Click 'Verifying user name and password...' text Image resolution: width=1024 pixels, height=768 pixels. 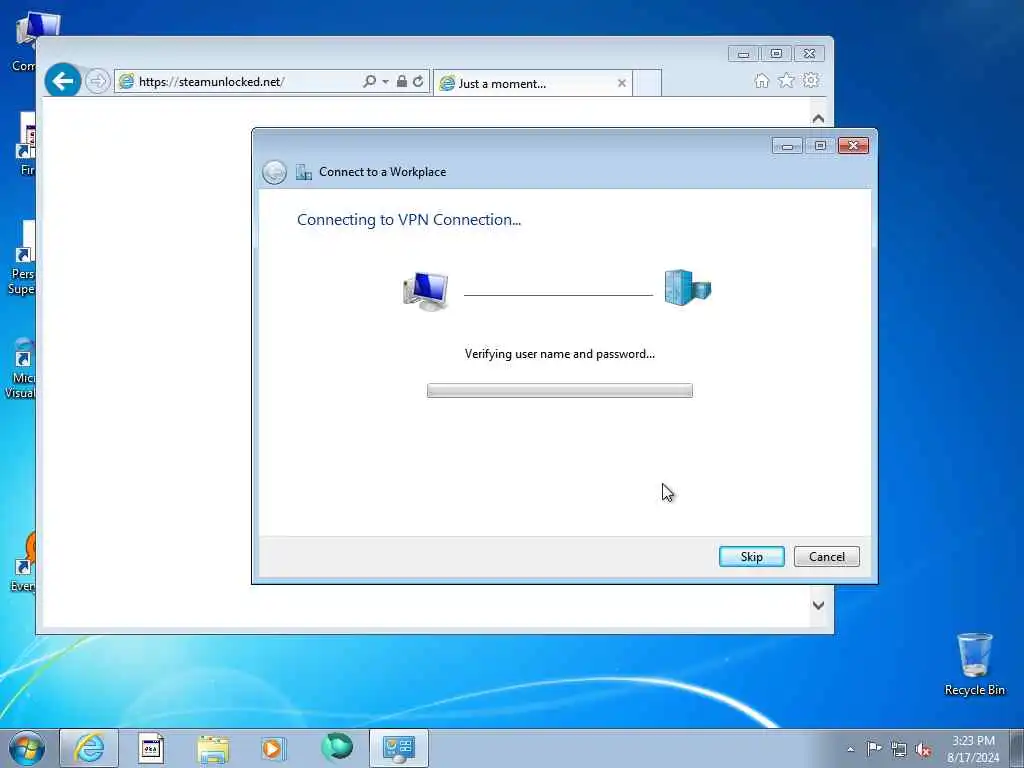560,354
